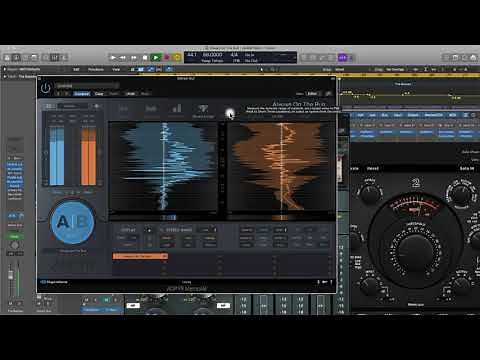Open the View Editor dropdown in plugin
Screen dimensions: 480x360
point(314,94)
